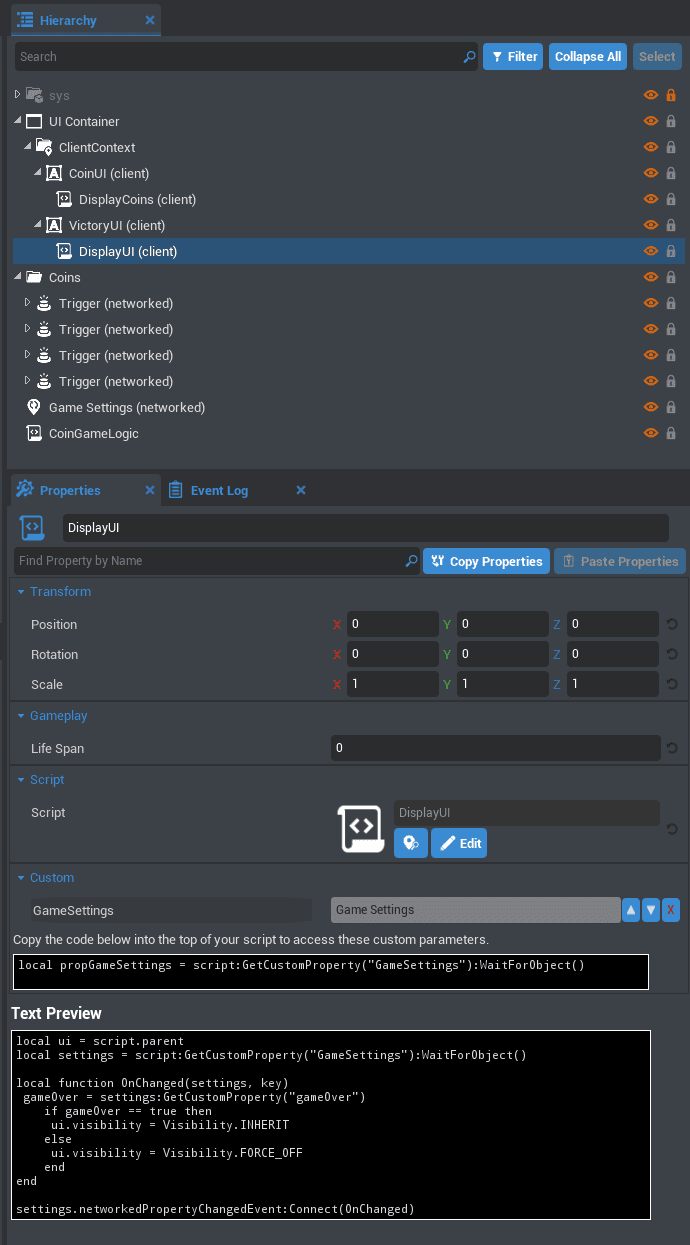Click the lock icon on the sys row

(x=671, y=95)
